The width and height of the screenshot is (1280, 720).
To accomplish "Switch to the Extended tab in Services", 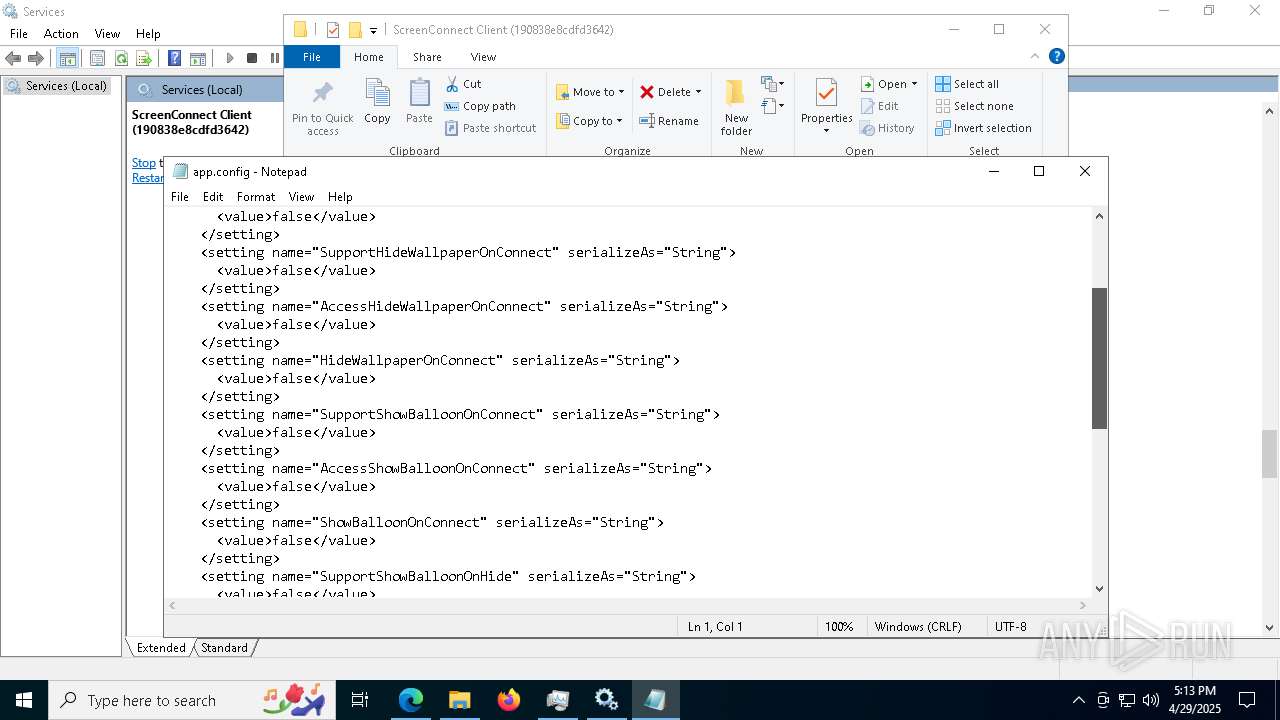I will (x=161, y=648).
